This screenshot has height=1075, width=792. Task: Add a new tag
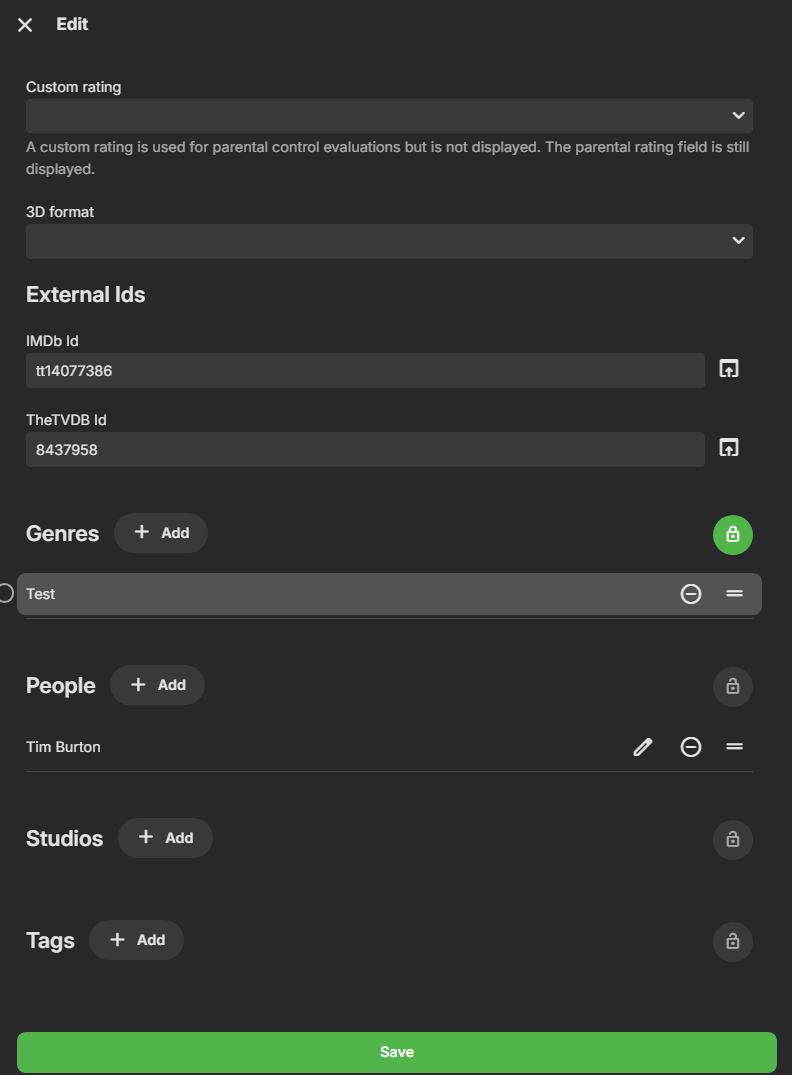pos(136,939)
